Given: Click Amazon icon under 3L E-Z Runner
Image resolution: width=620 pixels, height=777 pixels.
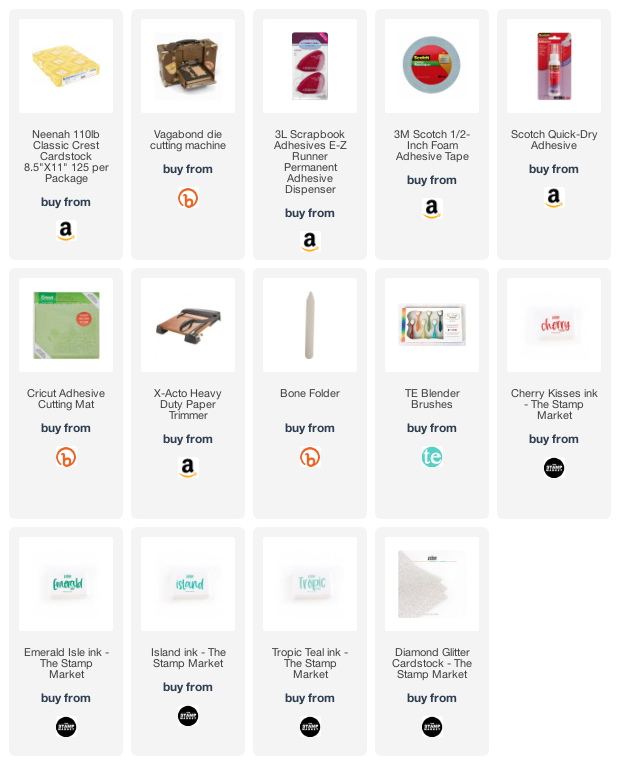Looking at the screenshot, I should coord(310,241).
